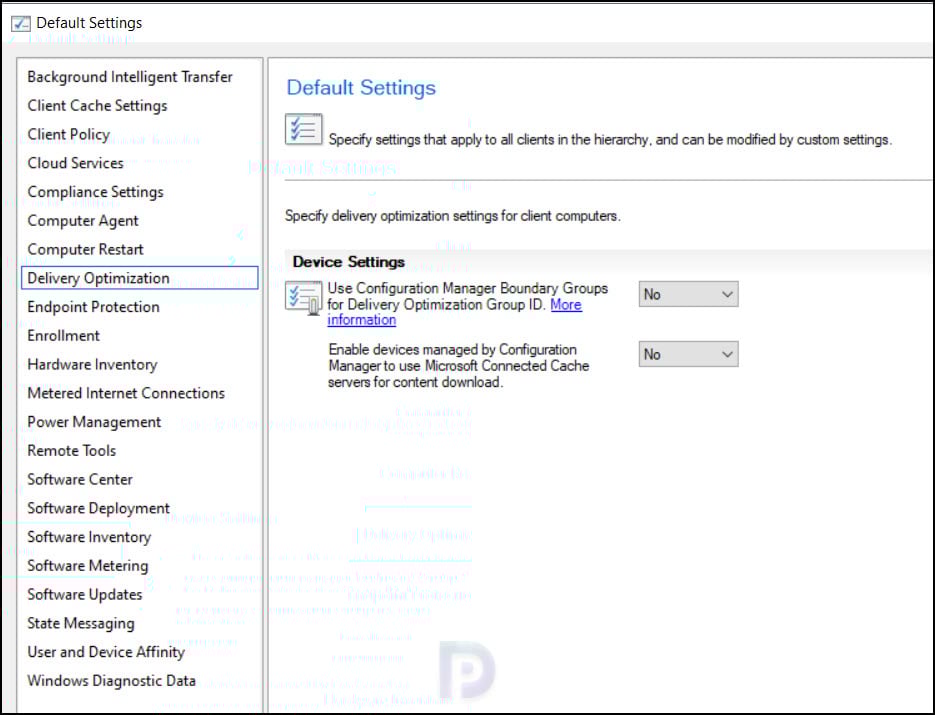Open Software Center settings
The height and width of the screenshot is (715, 935).
tap(80, 479)
